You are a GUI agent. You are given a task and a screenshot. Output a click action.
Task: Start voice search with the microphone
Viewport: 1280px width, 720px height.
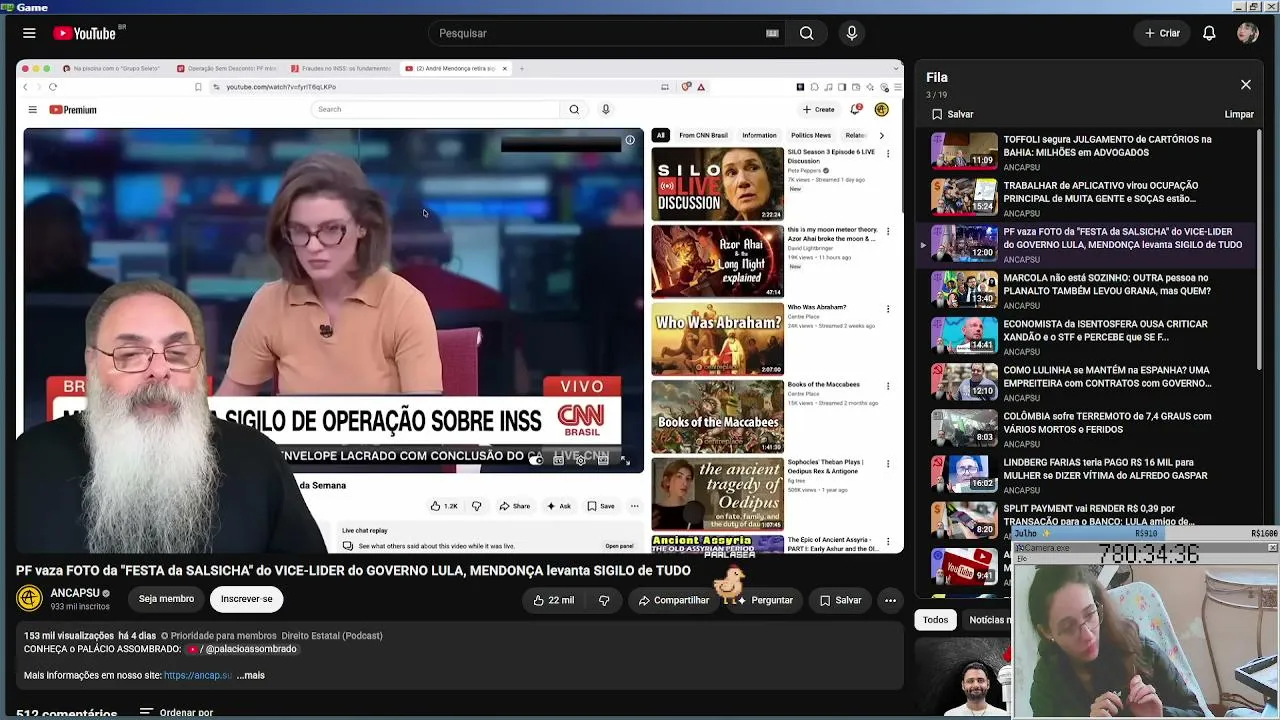852,33
